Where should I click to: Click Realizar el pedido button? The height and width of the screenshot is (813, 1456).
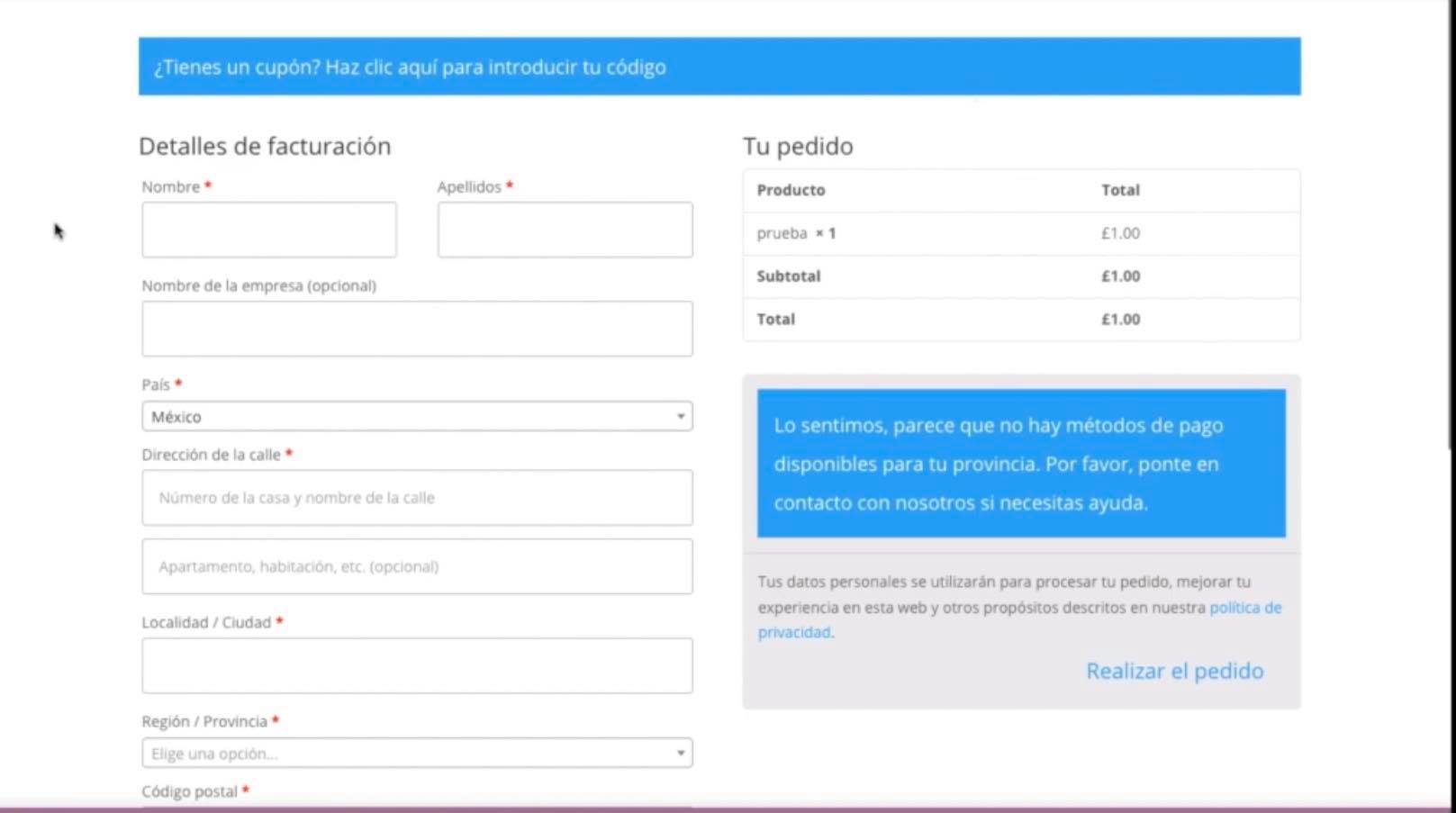[x=1174, y=671]
